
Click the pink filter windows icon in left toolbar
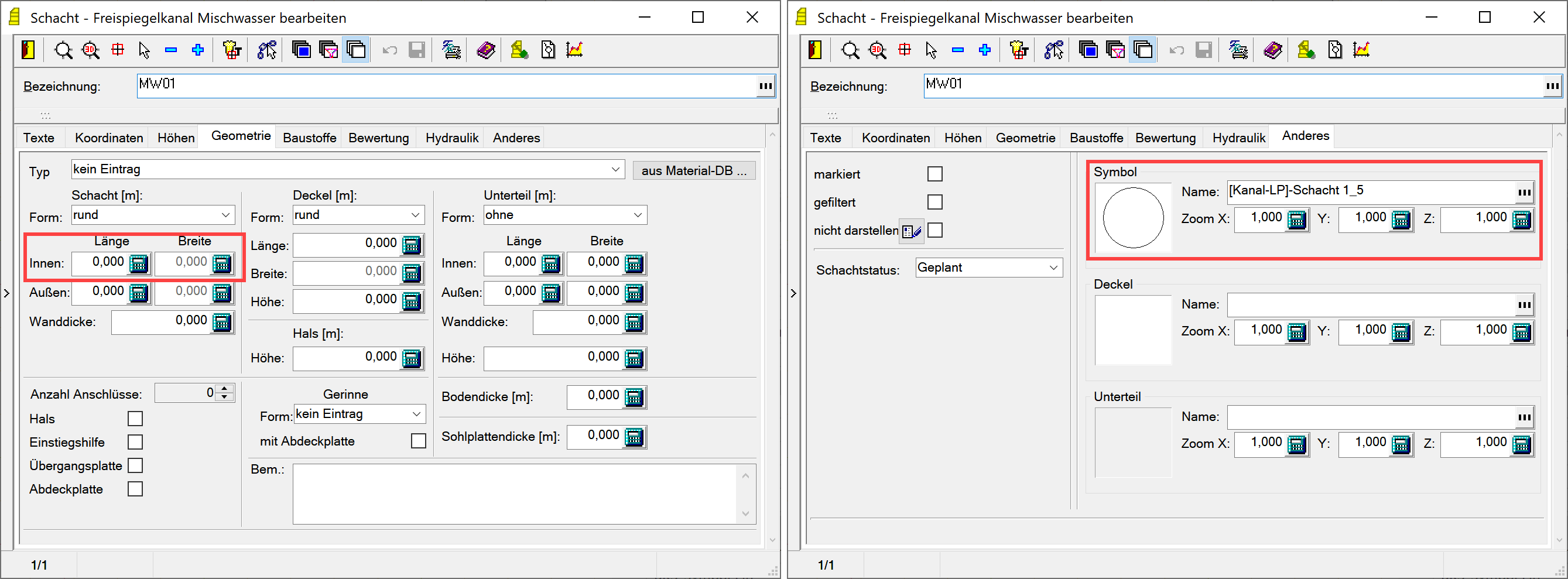tap(328, 50)
